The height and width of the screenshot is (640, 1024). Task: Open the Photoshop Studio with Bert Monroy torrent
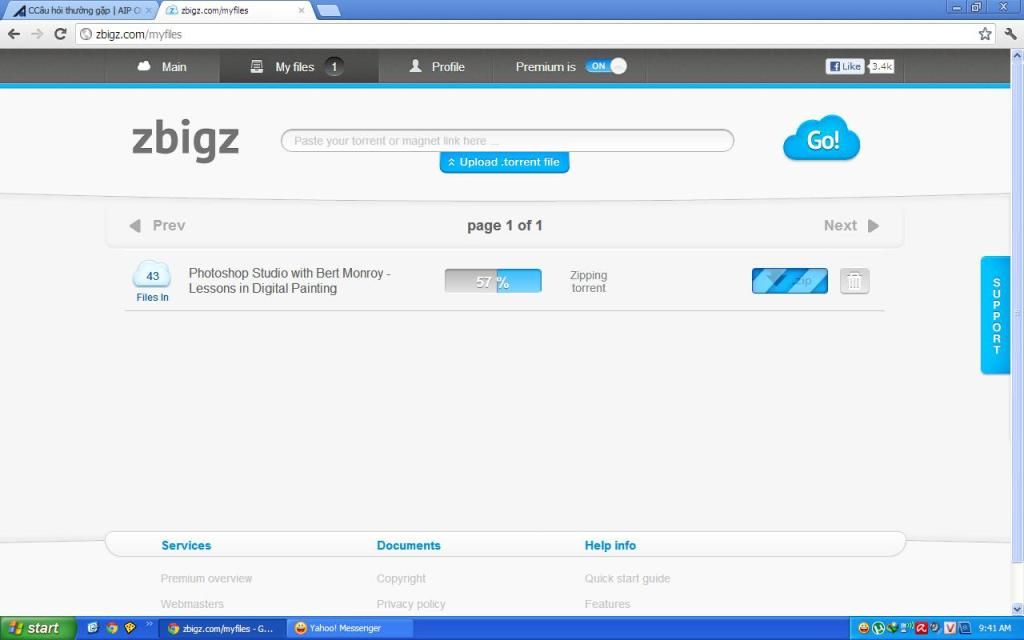(289, 281)
